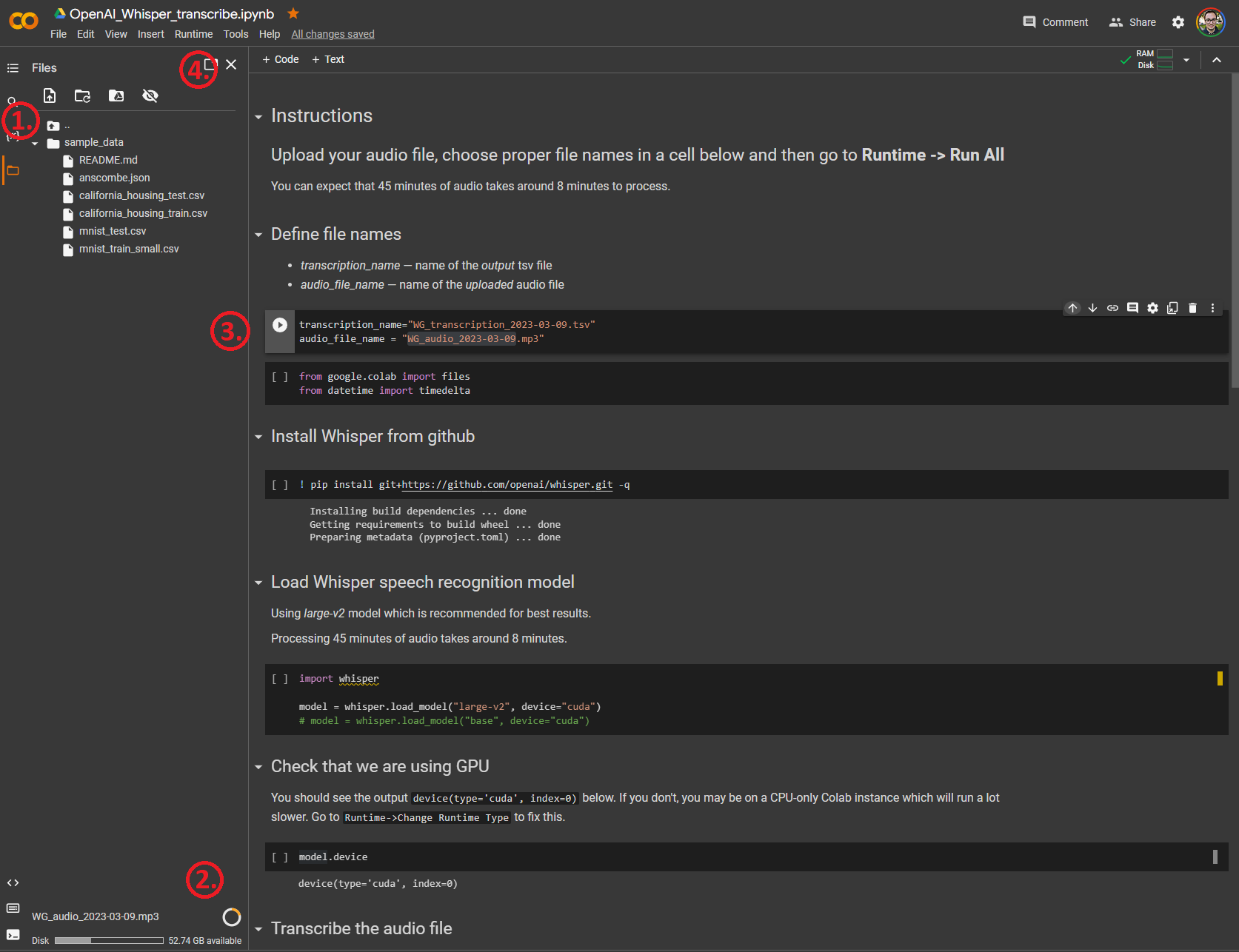Toggle show hidden files eye icon
This screenshot has width=1239, height=952.
click(x=150, y=95)
